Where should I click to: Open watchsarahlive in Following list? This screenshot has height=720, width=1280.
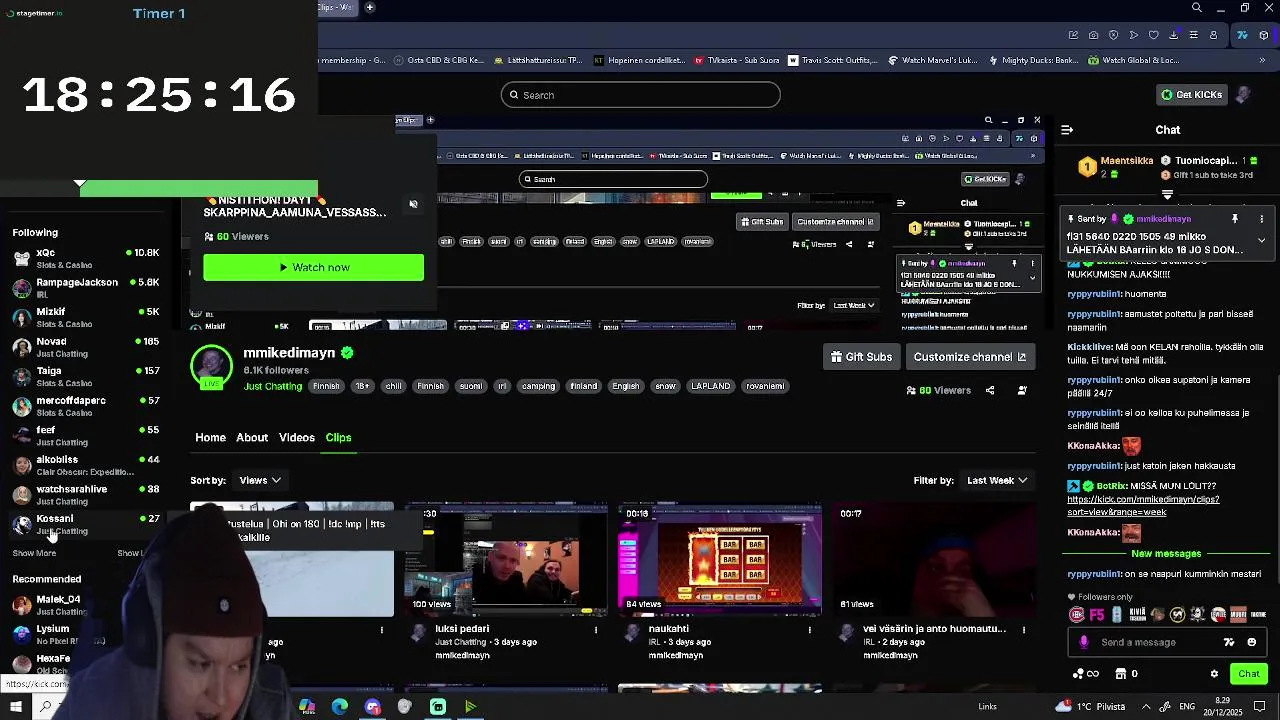[85, 495]
